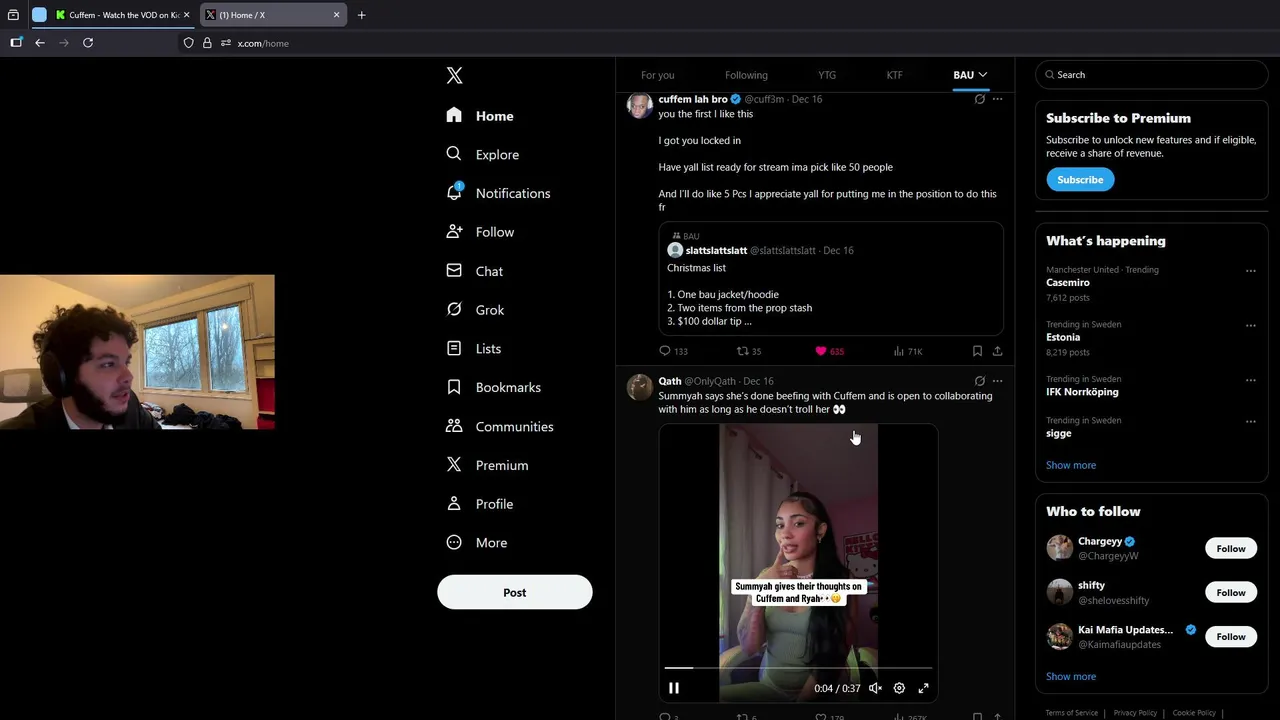View analytics showing 71K views
1280x720 pixels.
click(x=908, y=351)
